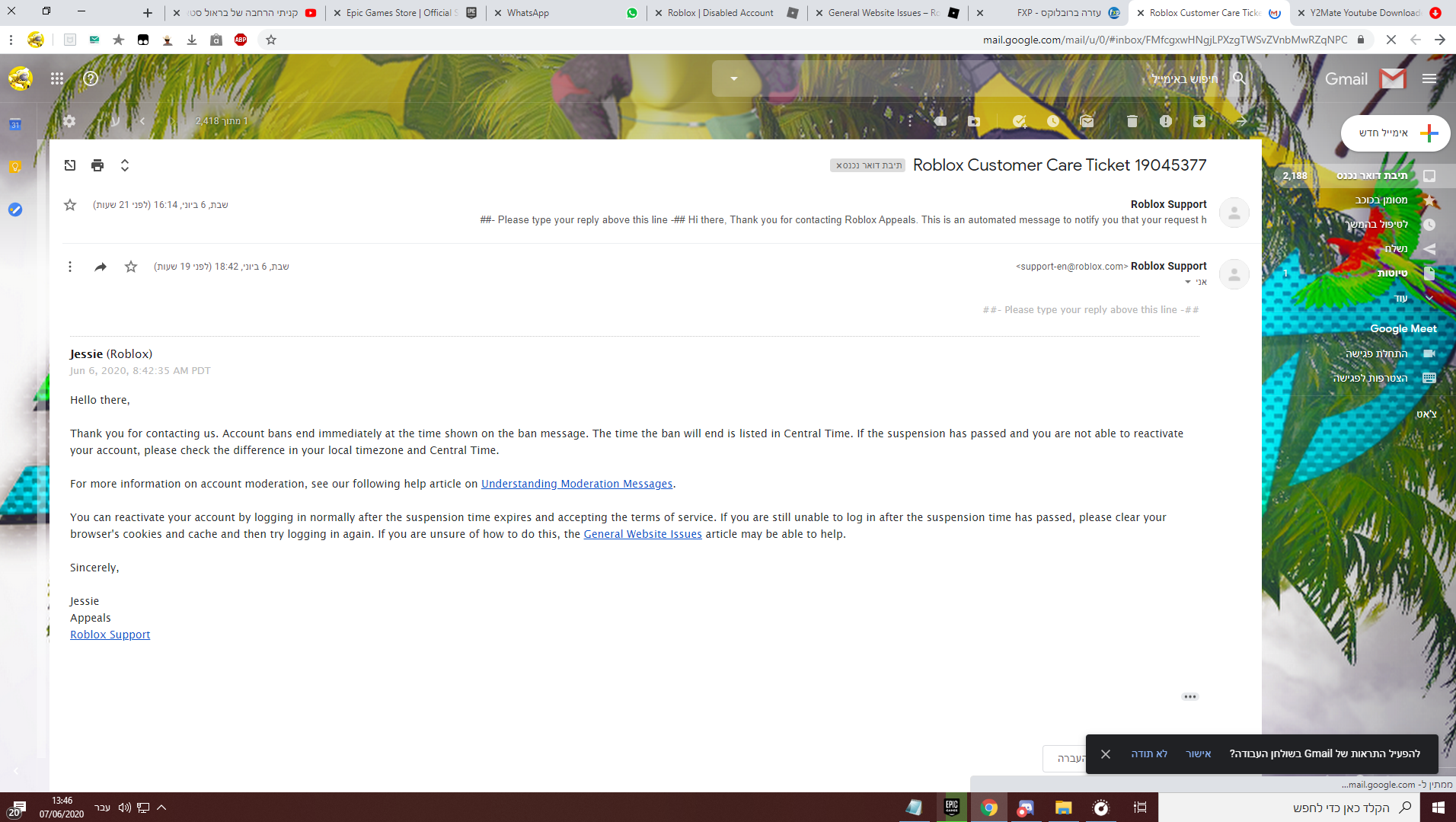Image resolution: width=1456 pixels, height=822 pixels.
Task: Compose new email button
Action: tap(1395, 133)
